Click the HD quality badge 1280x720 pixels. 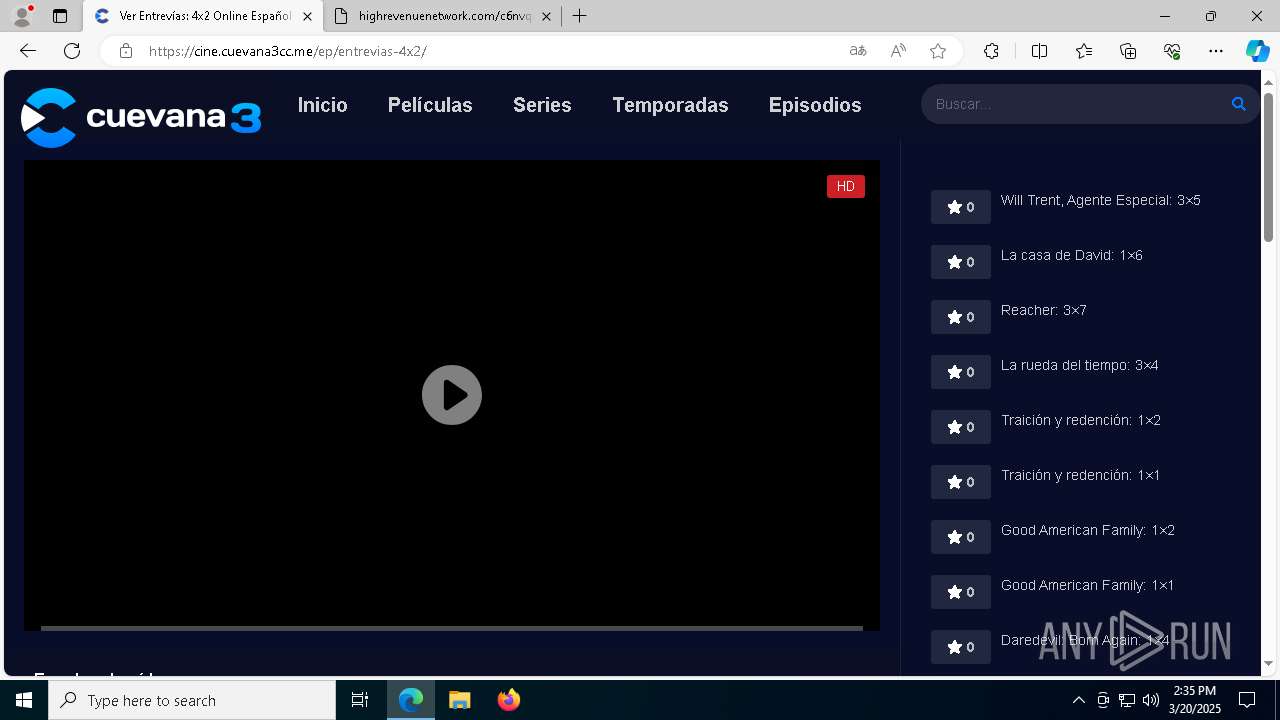click(845, 186)
